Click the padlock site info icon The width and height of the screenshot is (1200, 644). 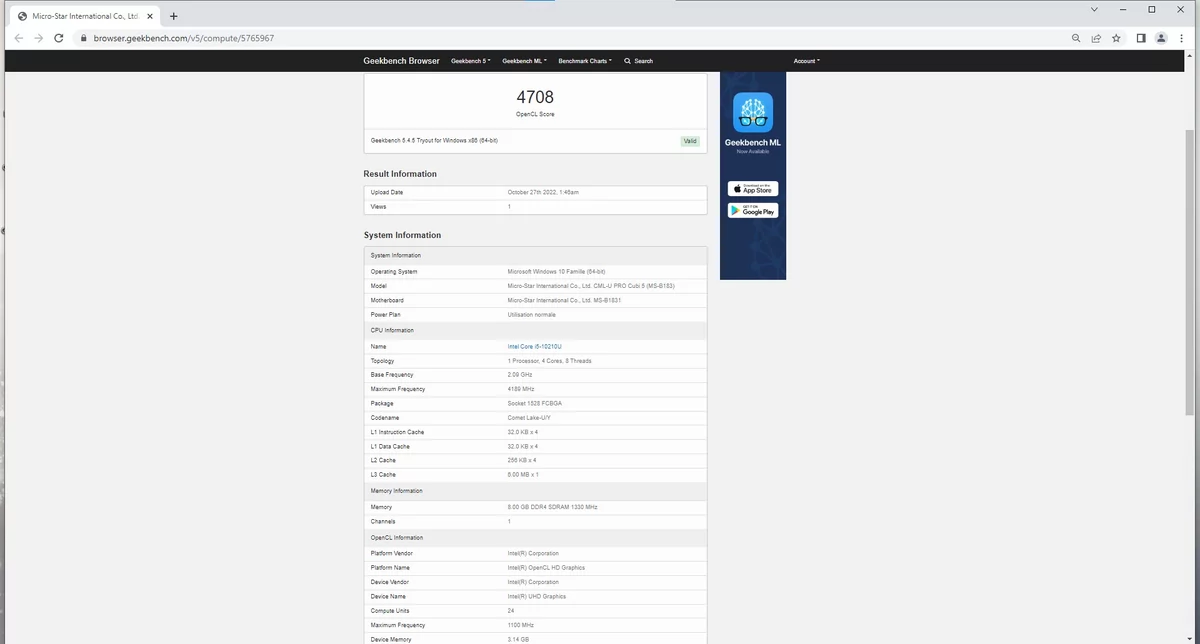pyautogui.click(x=84, y=38)
